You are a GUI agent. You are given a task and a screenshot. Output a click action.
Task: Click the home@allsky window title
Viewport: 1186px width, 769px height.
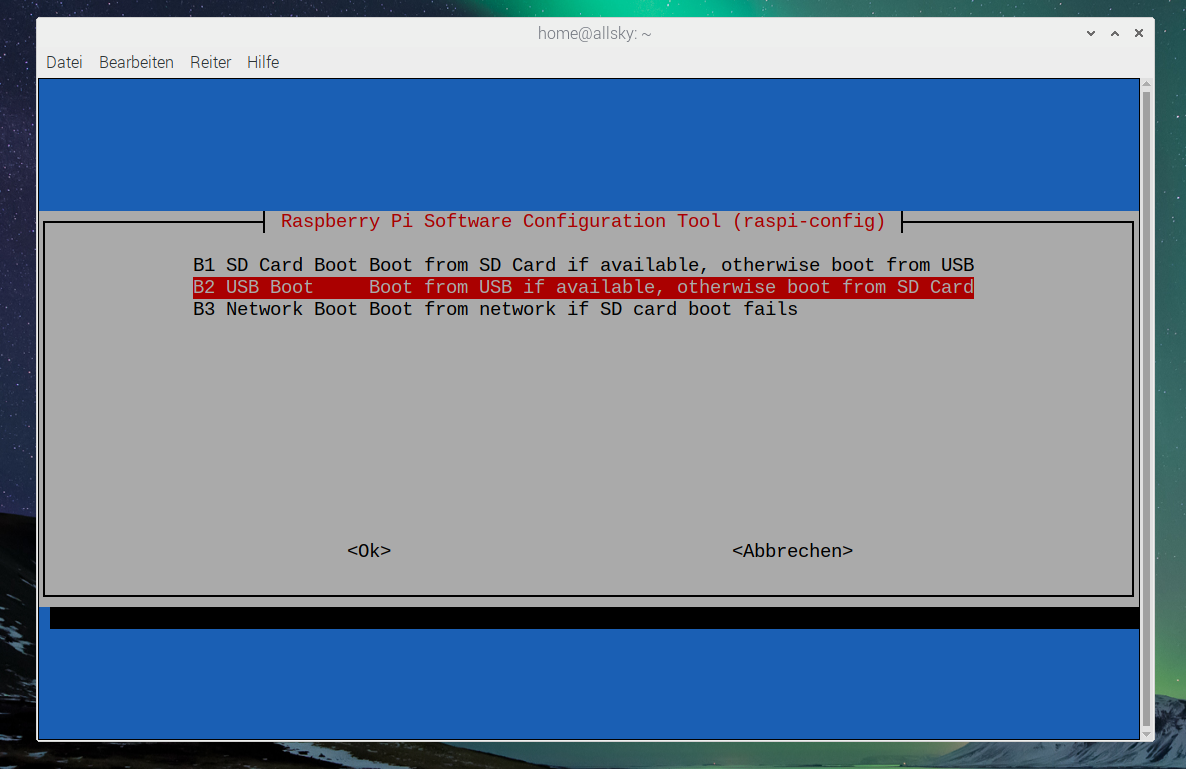[x=595, y=33]
